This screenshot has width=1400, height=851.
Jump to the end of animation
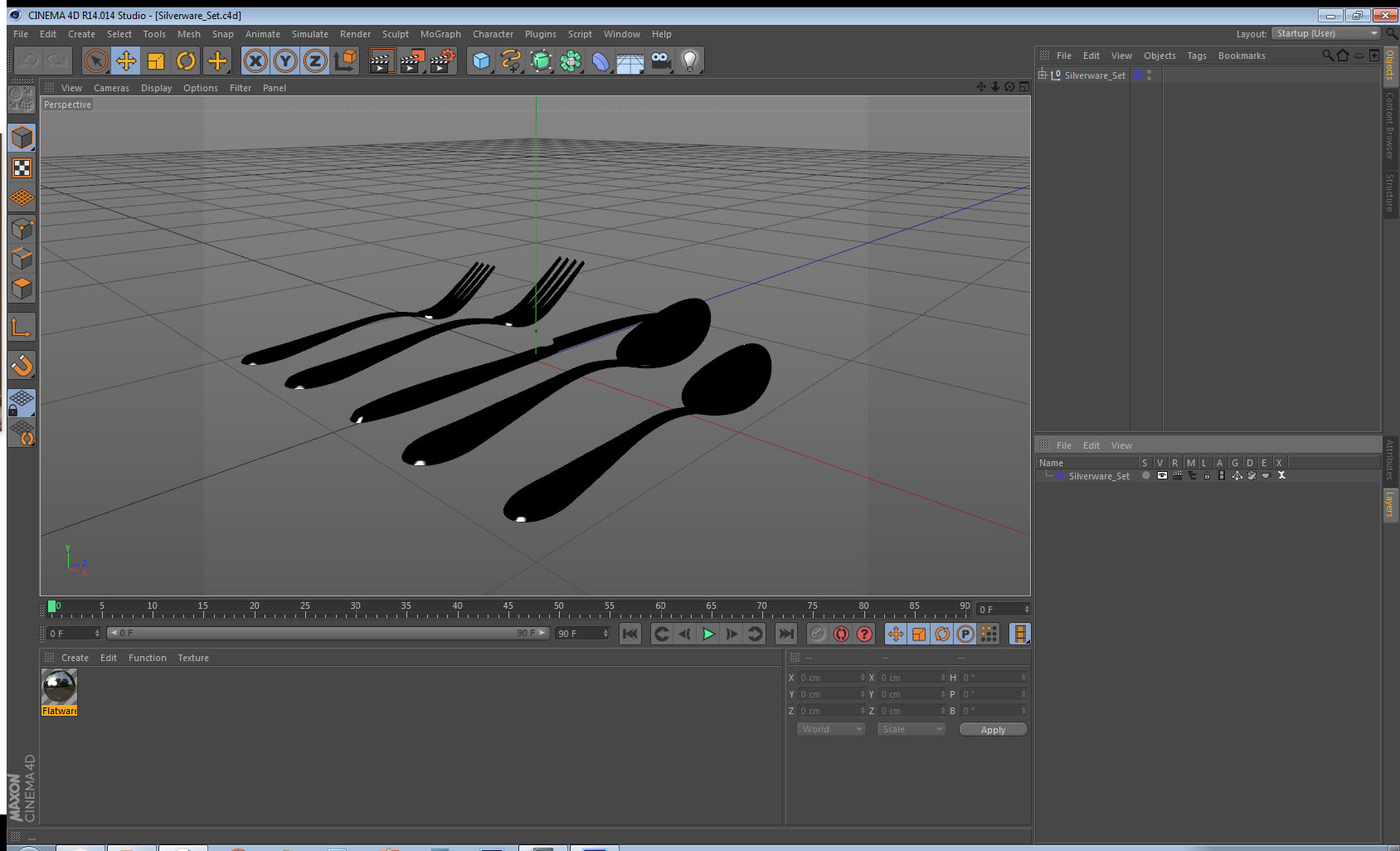coord(785,634)
